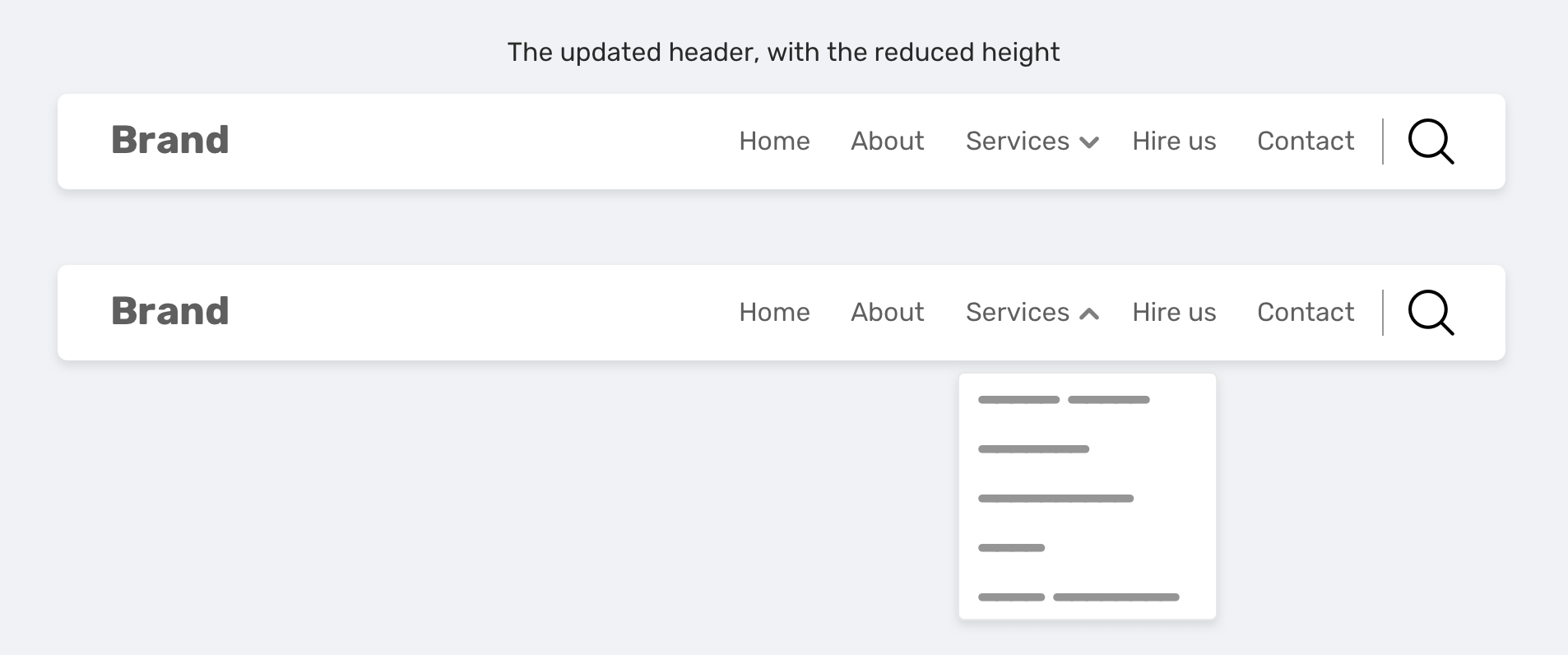The width and height of the screenshot is (1568, 655).
Task: Select Hire us in the upper header
Action: [1174, 142]
